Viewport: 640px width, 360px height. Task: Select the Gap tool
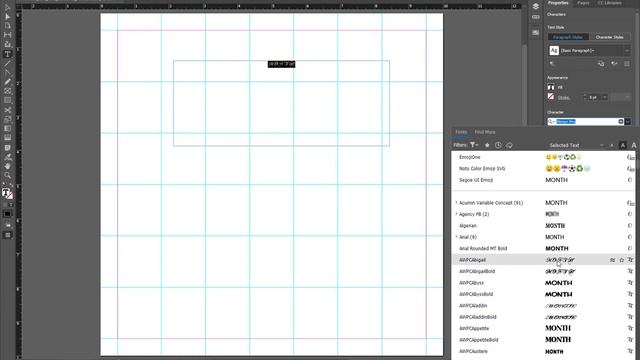click(x=7, y=35)
